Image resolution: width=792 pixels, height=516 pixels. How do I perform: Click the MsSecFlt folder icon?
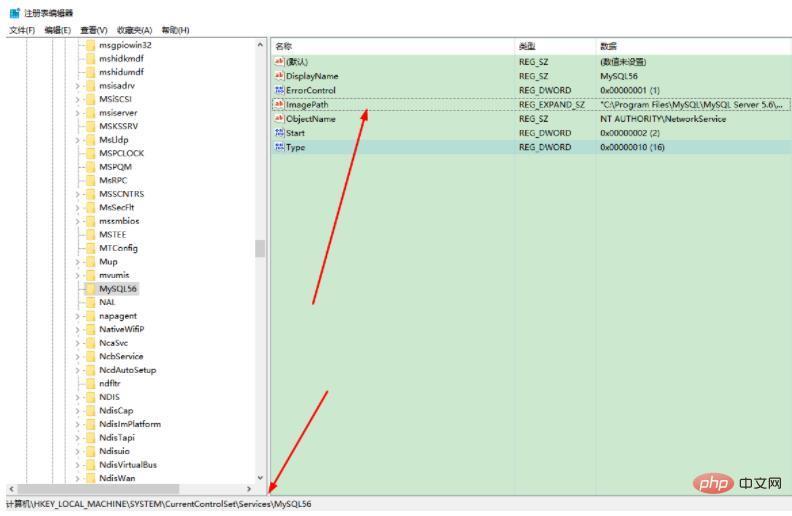coord(90,208)
